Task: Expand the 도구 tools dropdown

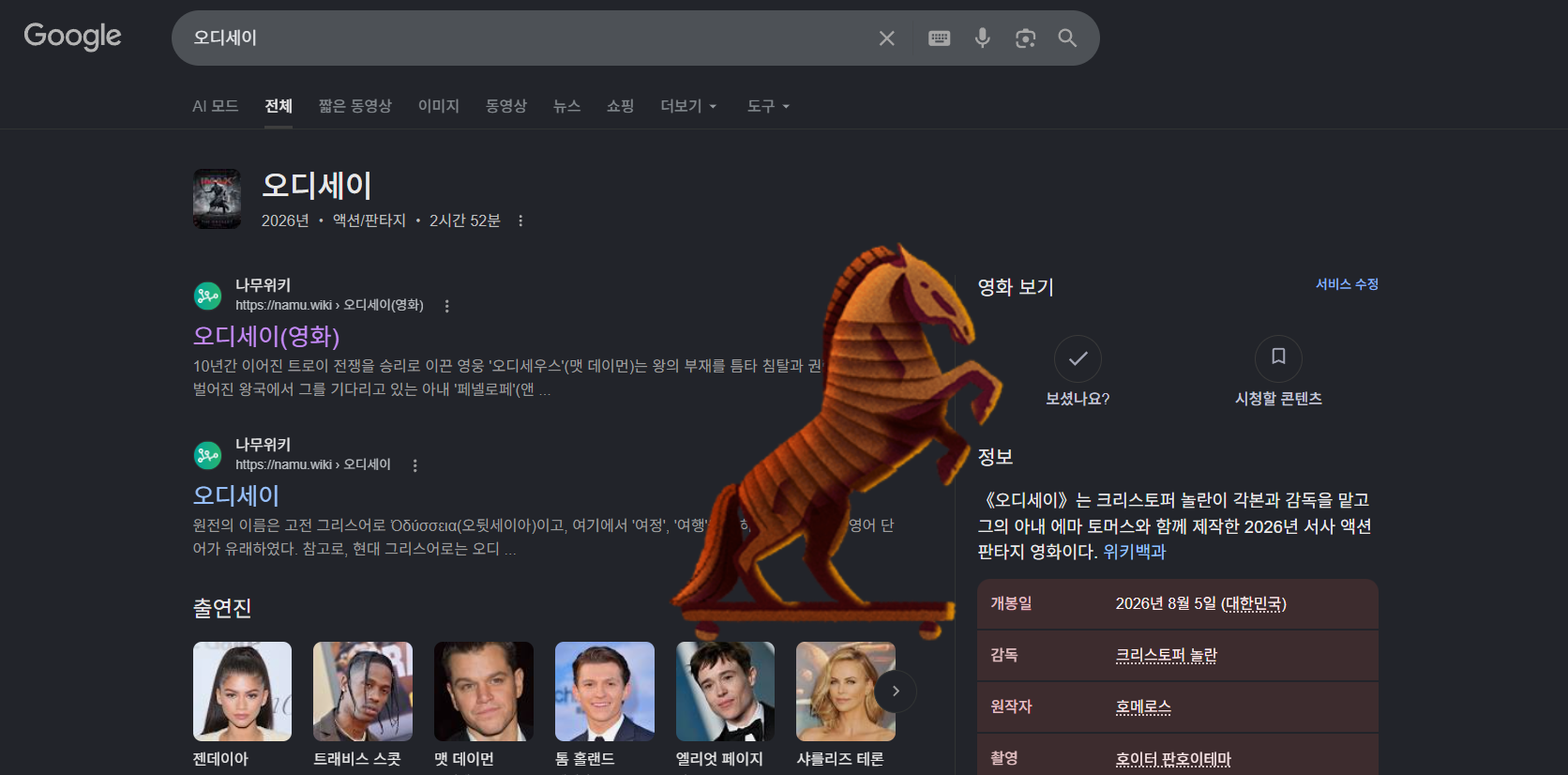Action: 768,106
